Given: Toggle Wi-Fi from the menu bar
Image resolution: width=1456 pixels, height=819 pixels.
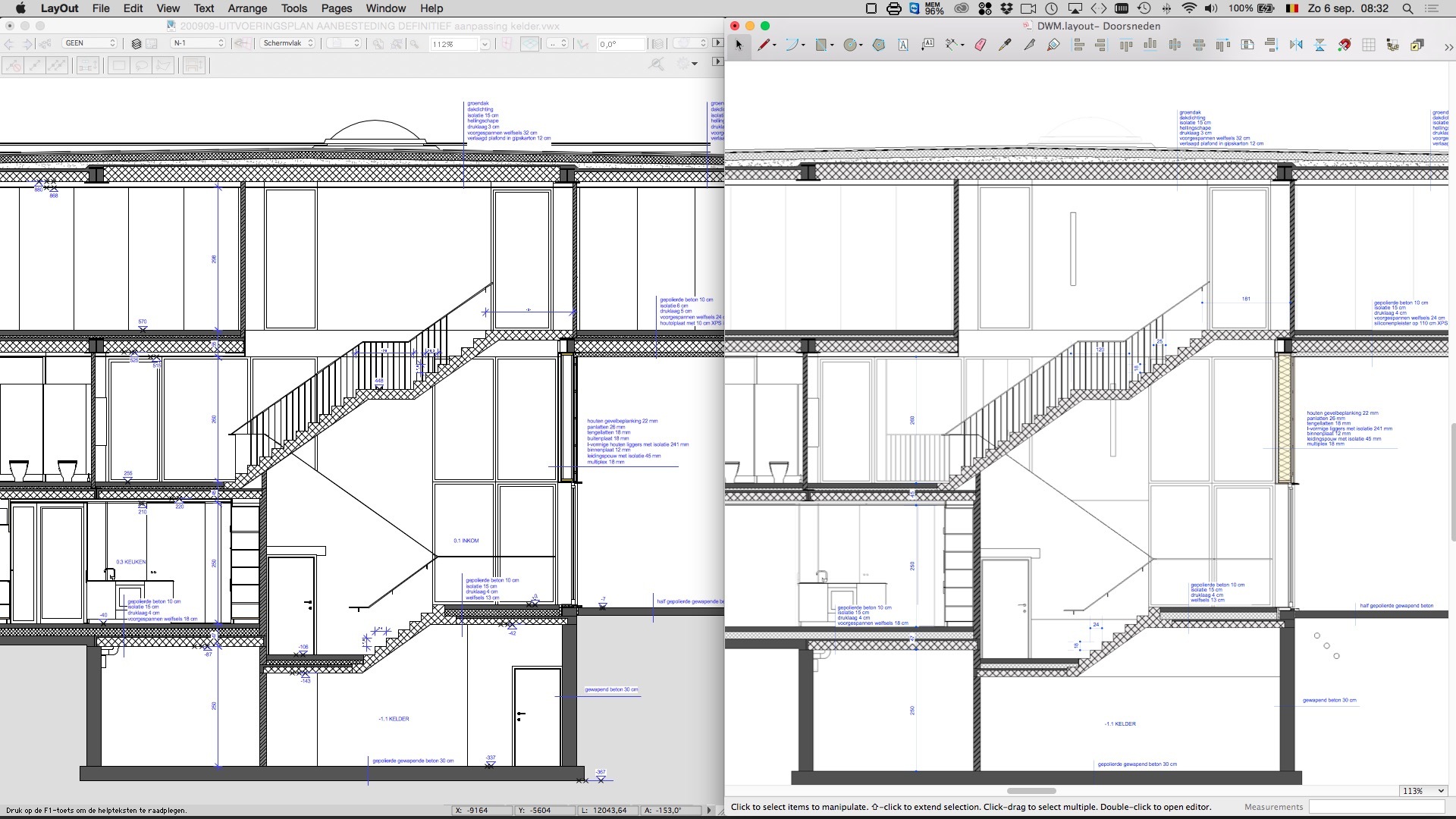Looking at the screenshot, I should click(1189, 8).
